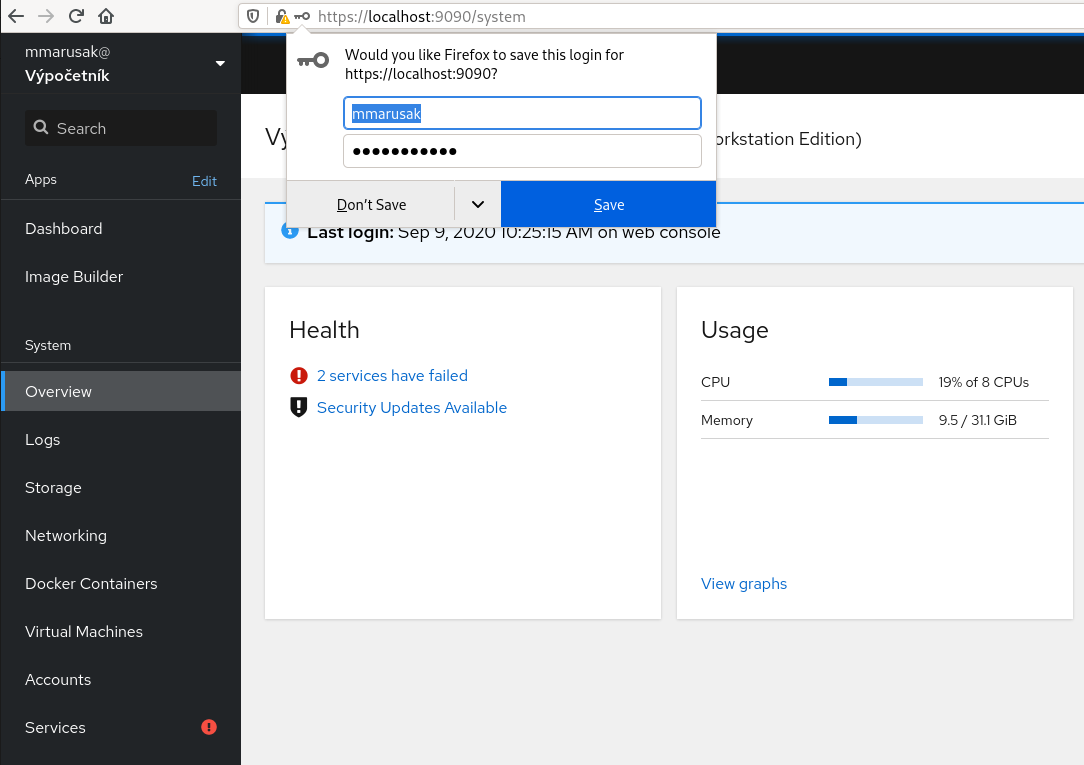Click the username field with mmarusak
Viewport: 1084px width, 765px height.
tap(522, 113)
